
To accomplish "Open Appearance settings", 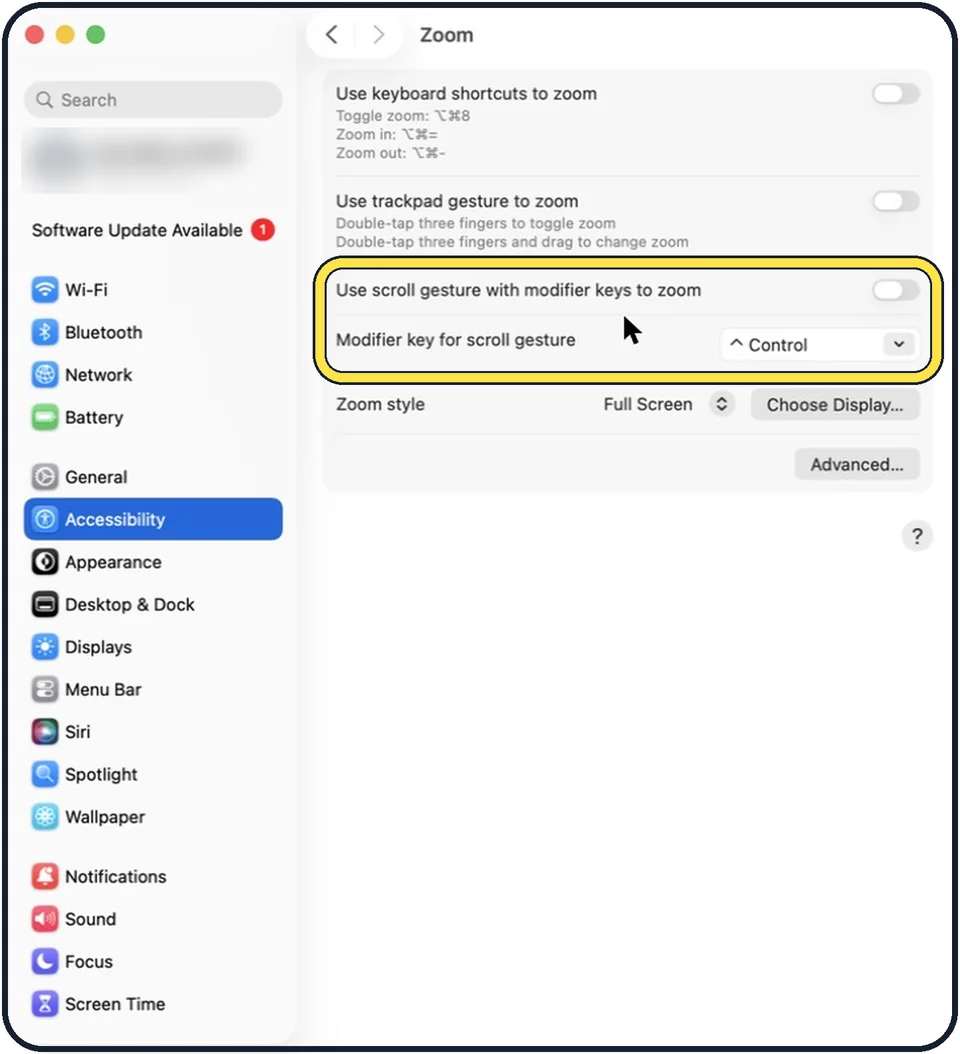I will click(x=153, y=562).
